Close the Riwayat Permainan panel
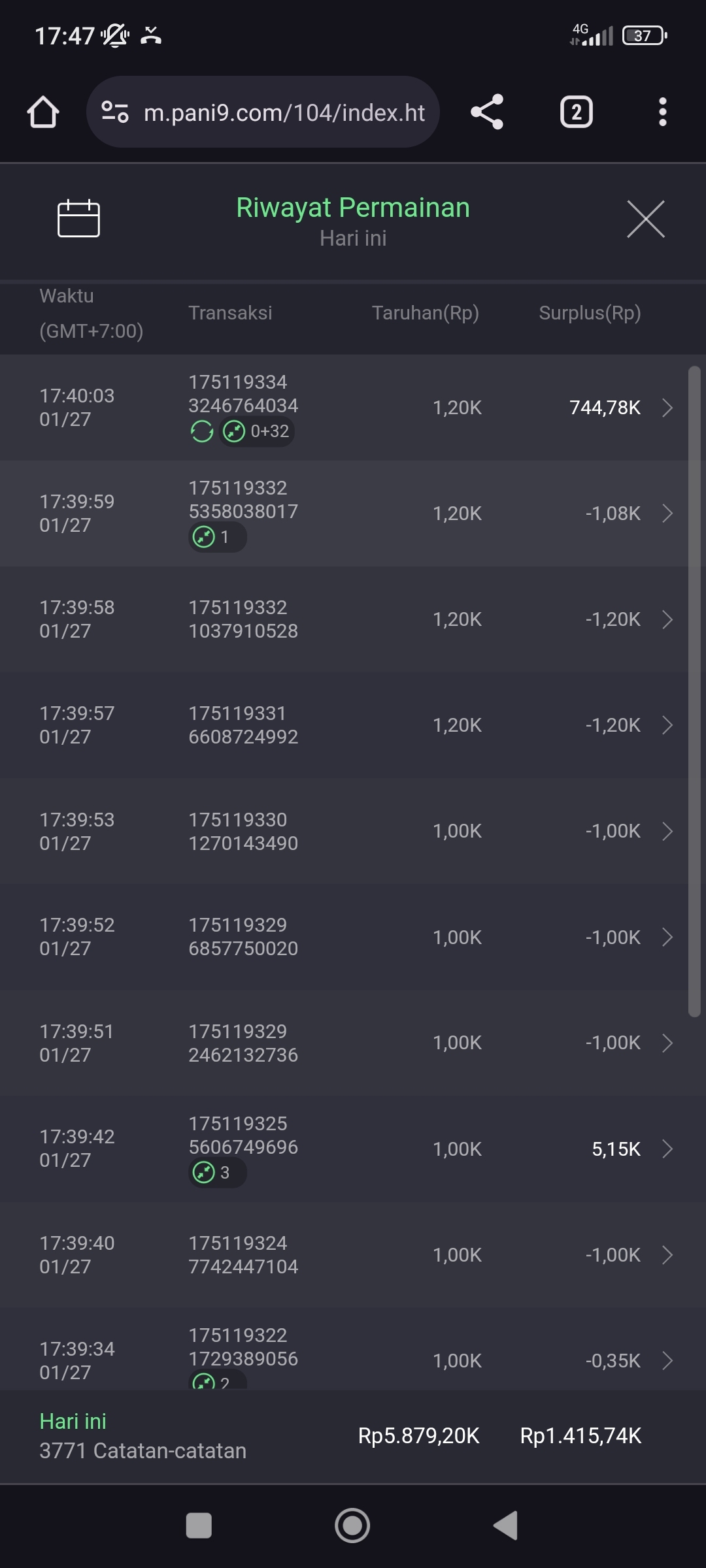Viewport: 706px width, 1568px height. (645, 219)
